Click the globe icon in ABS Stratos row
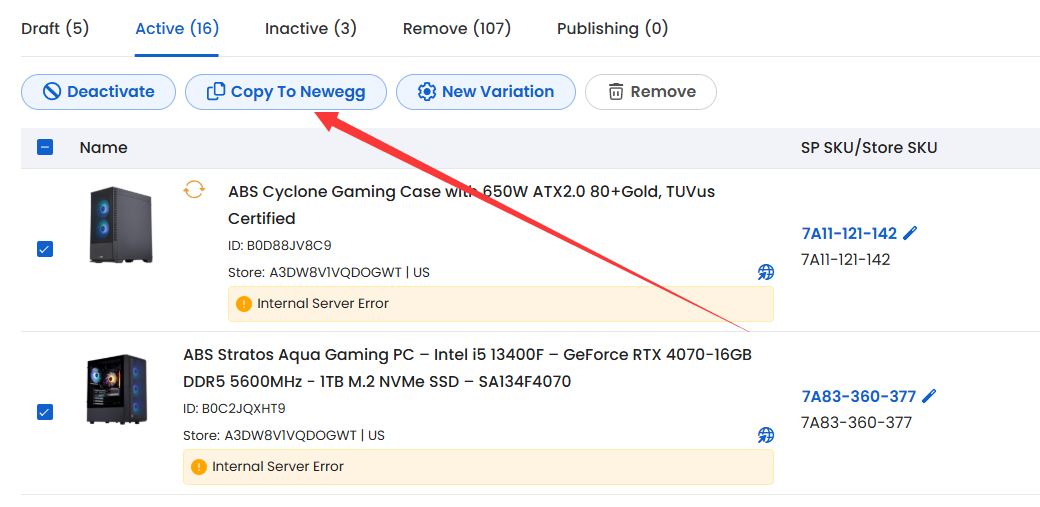This screenshot has width=1040, height=507. (x=765, y=435)
